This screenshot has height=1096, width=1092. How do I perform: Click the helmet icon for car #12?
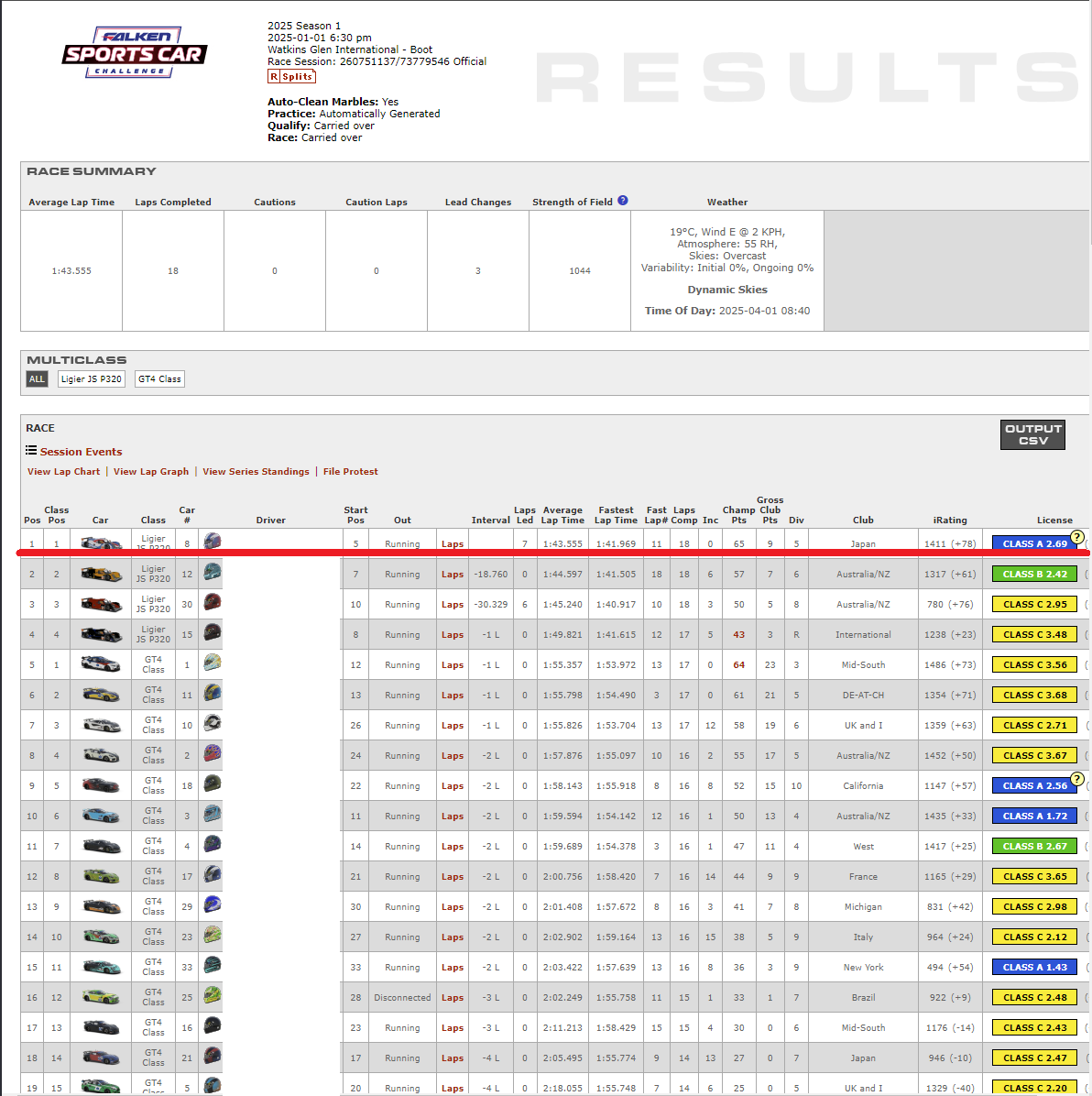[212, 573]
